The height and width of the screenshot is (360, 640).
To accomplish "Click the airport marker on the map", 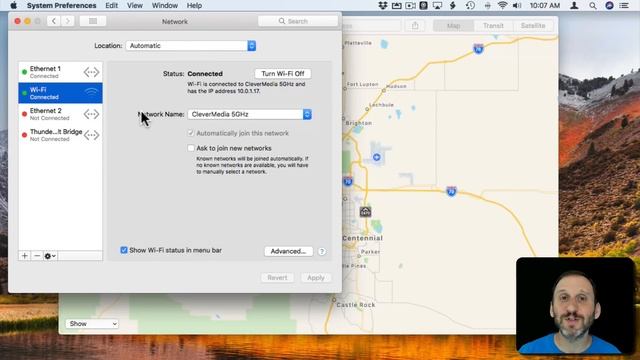I will pos(376,157).
